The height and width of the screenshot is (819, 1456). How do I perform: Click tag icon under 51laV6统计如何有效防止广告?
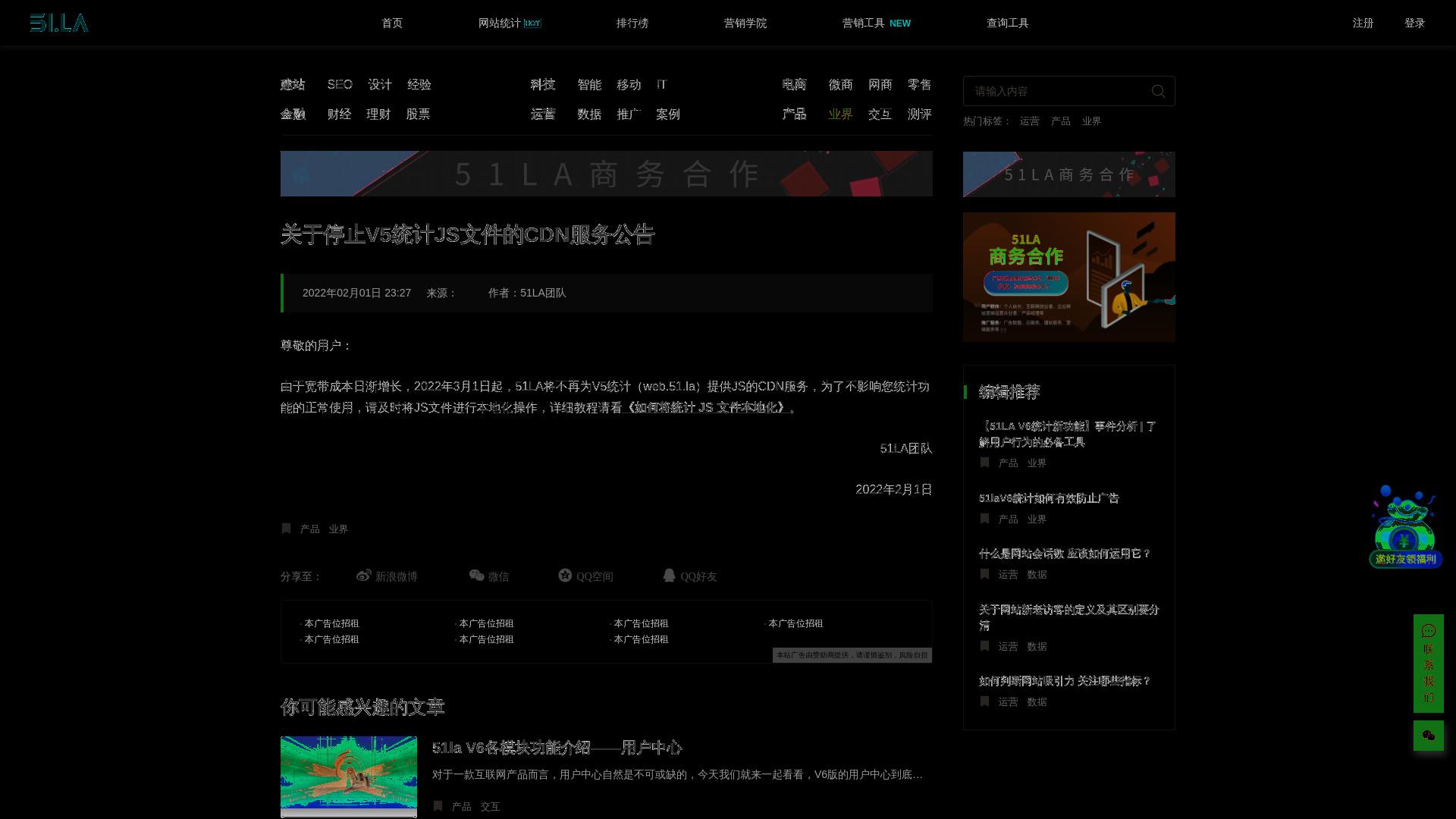[x=984, y=519]
